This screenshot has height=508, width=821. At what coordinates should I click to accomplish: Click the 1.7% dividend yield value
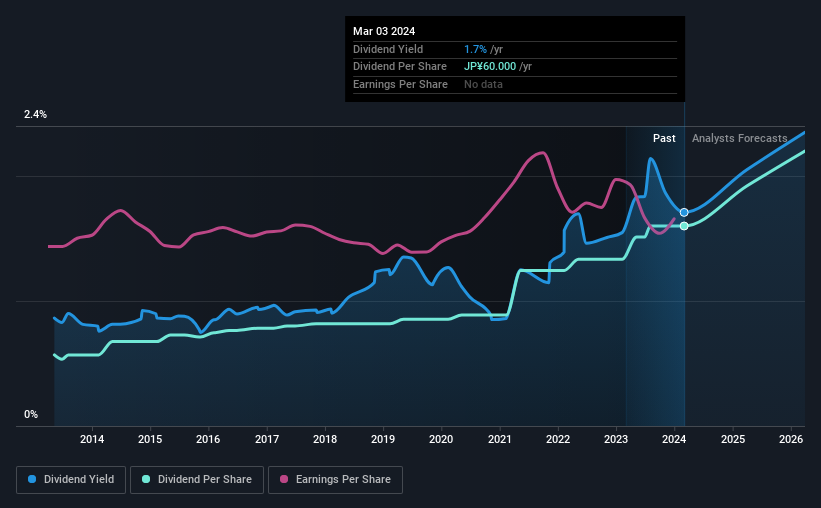[x=475, y=49]
